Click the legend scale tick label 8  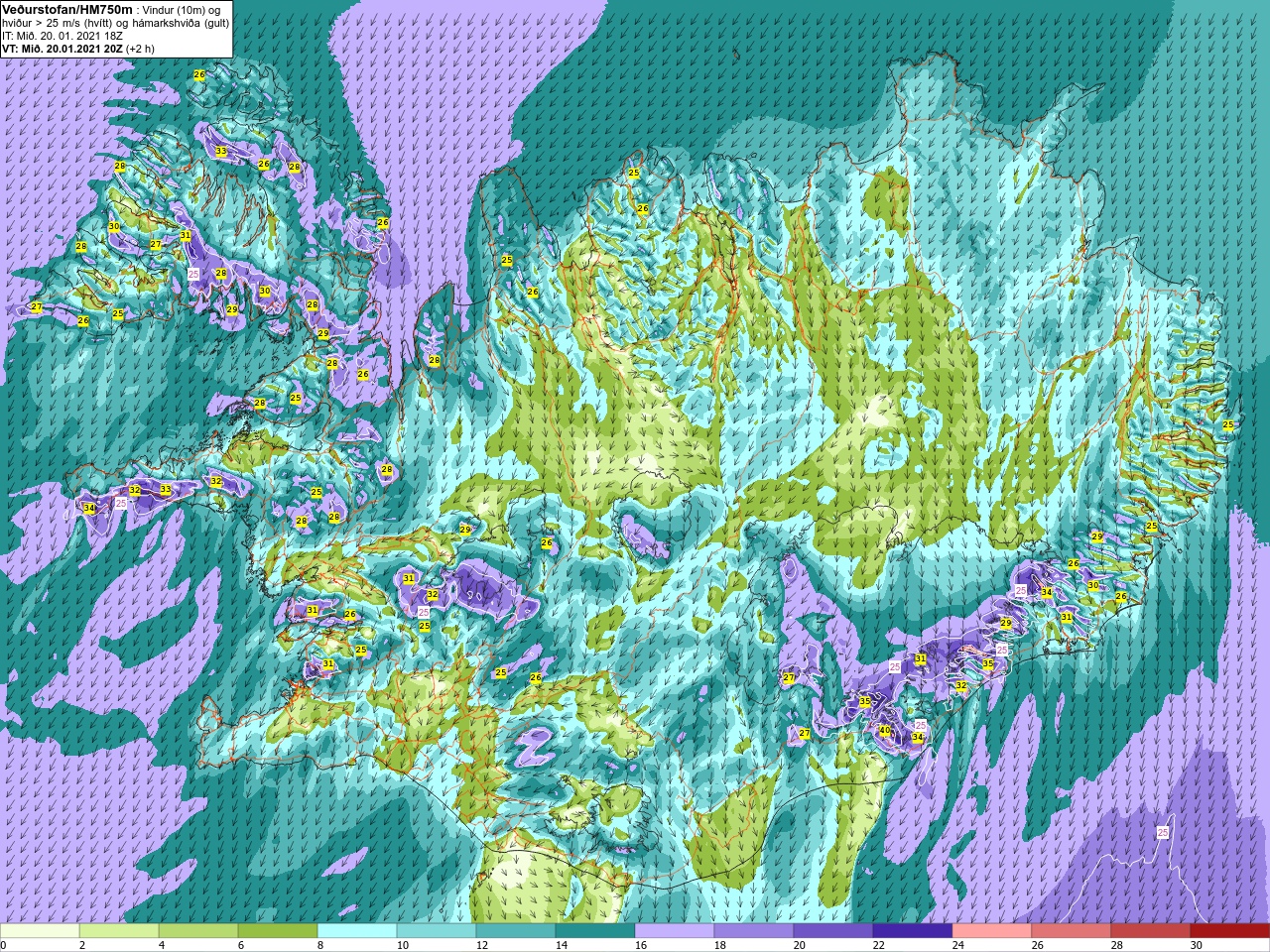pos(319,945)
